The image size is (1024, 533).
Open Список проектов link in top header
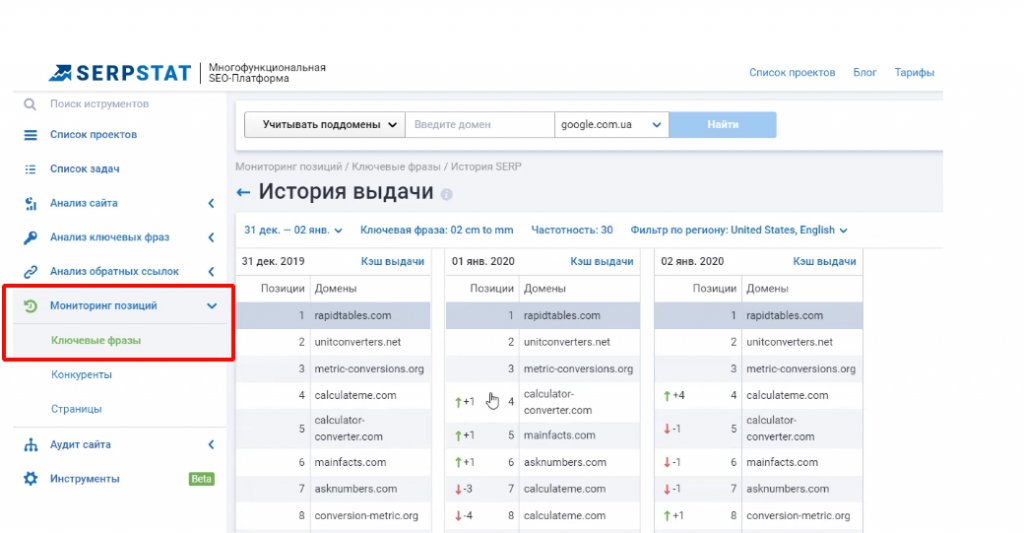(x=792, y=73)
